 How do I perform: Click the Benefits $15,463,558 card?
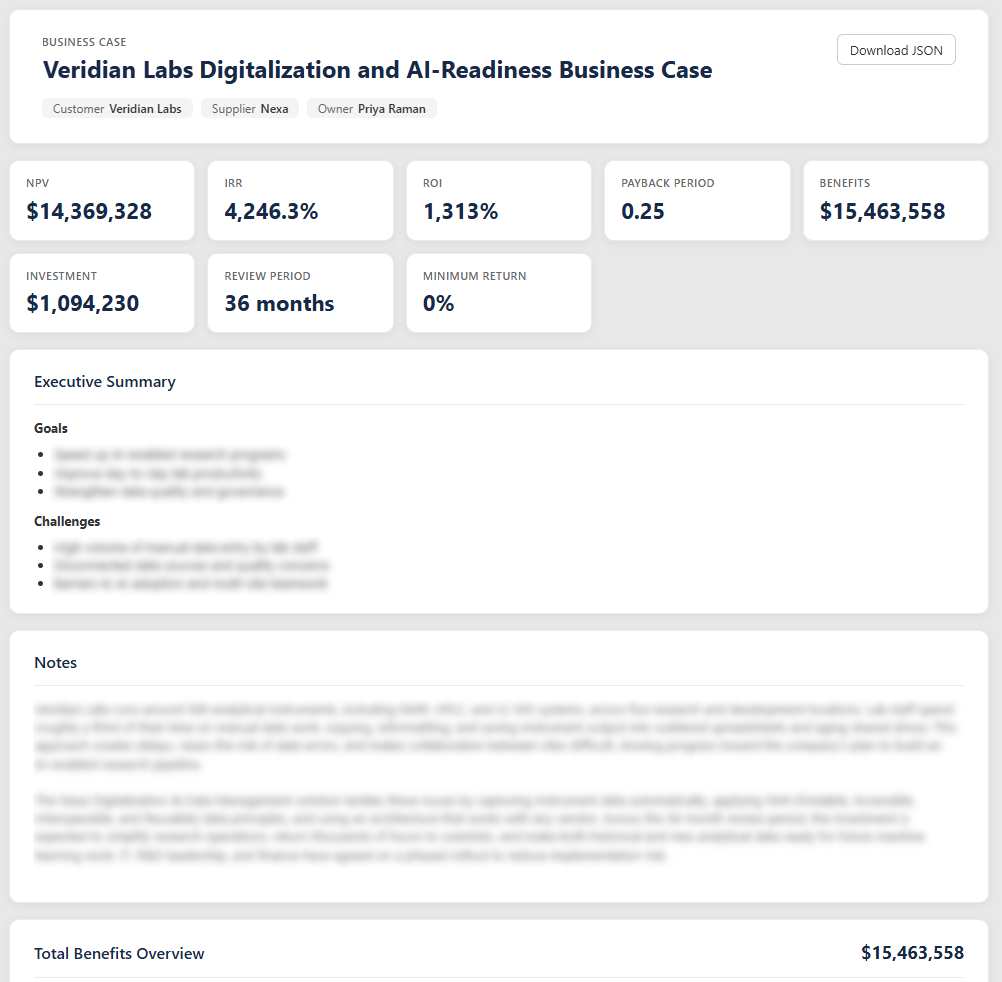pyautogui.click(x=895, y=201)
